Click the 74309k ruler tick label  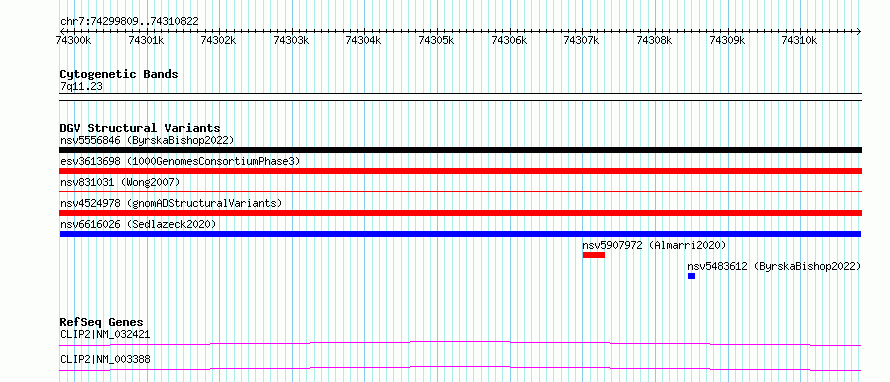click(x=727, y=40)
